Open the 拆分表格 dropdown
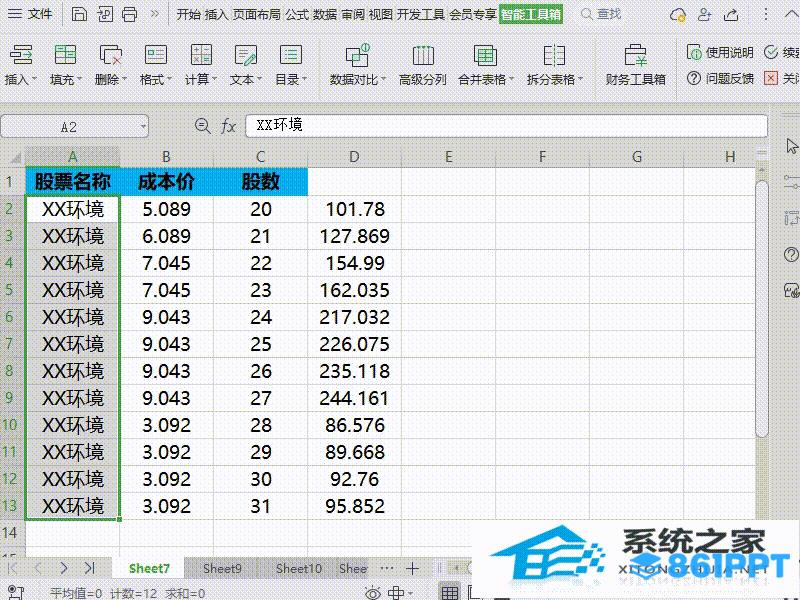Screen dimensions: 800x600 click(554, 65)
